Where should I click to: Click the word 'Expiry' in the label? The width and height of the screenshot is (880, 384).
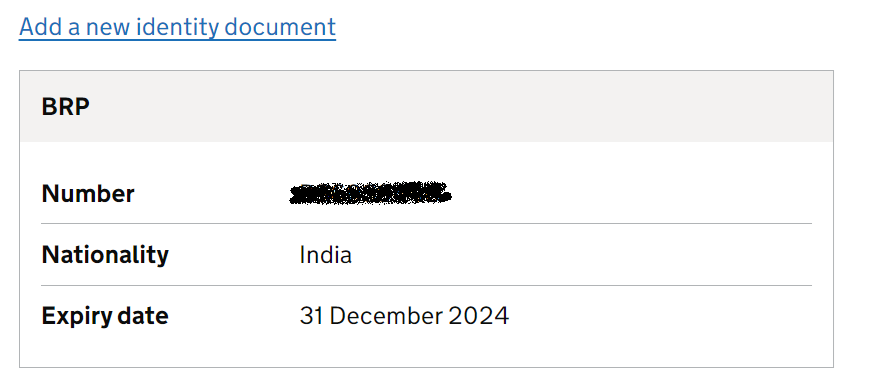click(x=77, y=316)
